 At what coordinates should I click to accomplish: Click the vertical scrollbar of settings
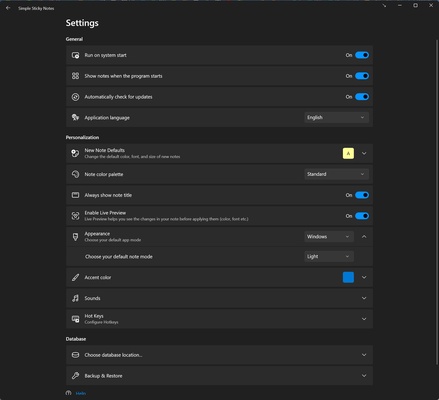[x=437, y=202]
